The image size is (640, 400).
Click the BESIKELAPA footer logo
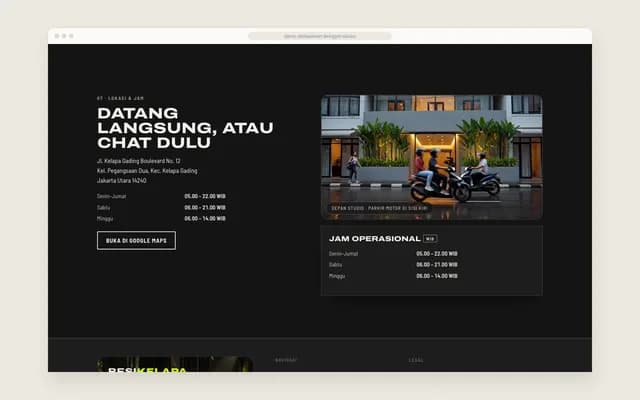pos(147,369)
